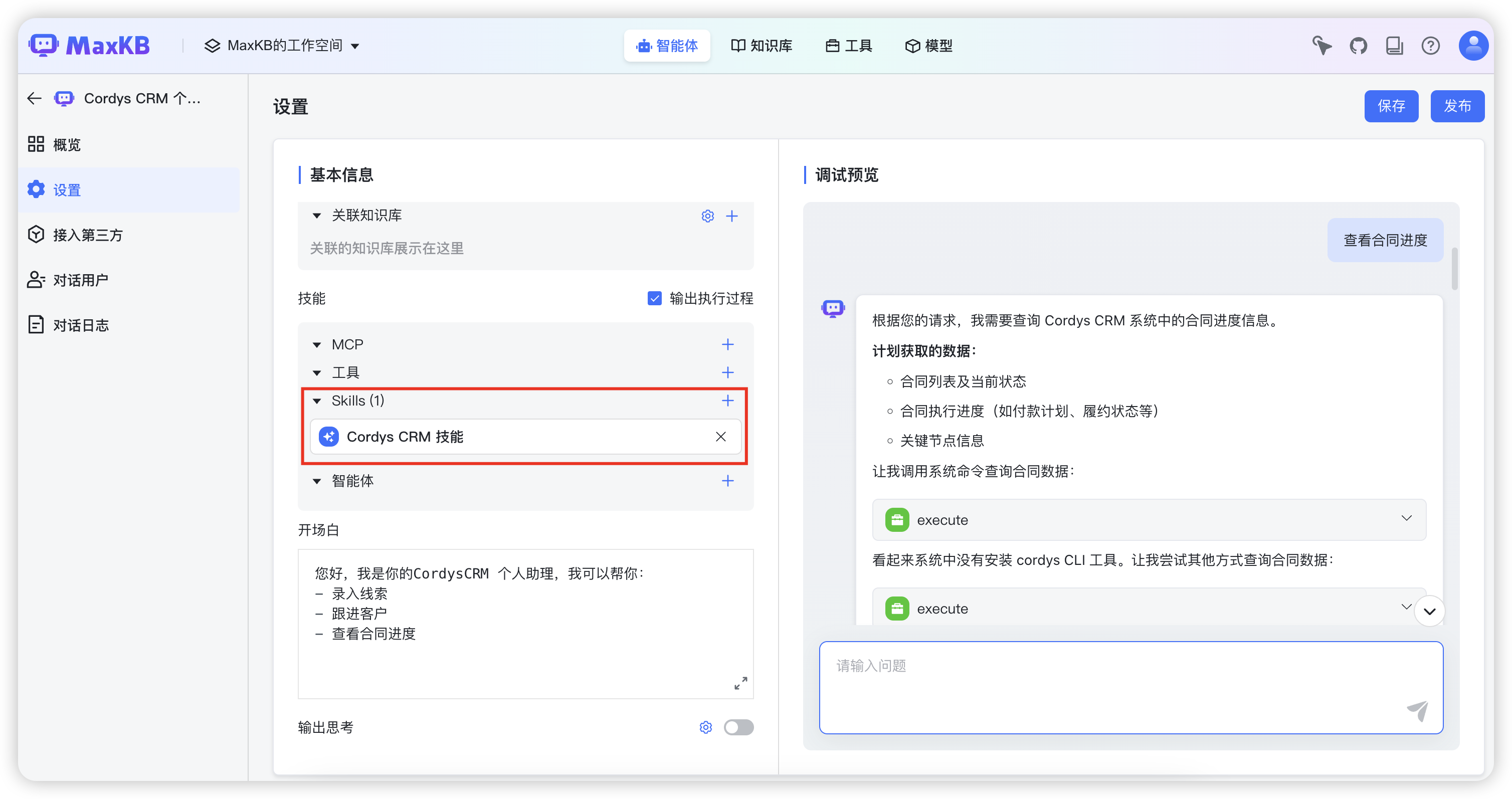Viewport: 1512px width, 799px height.
Task: Click the help question mark icon
Action: click(x=1430, y=46)
